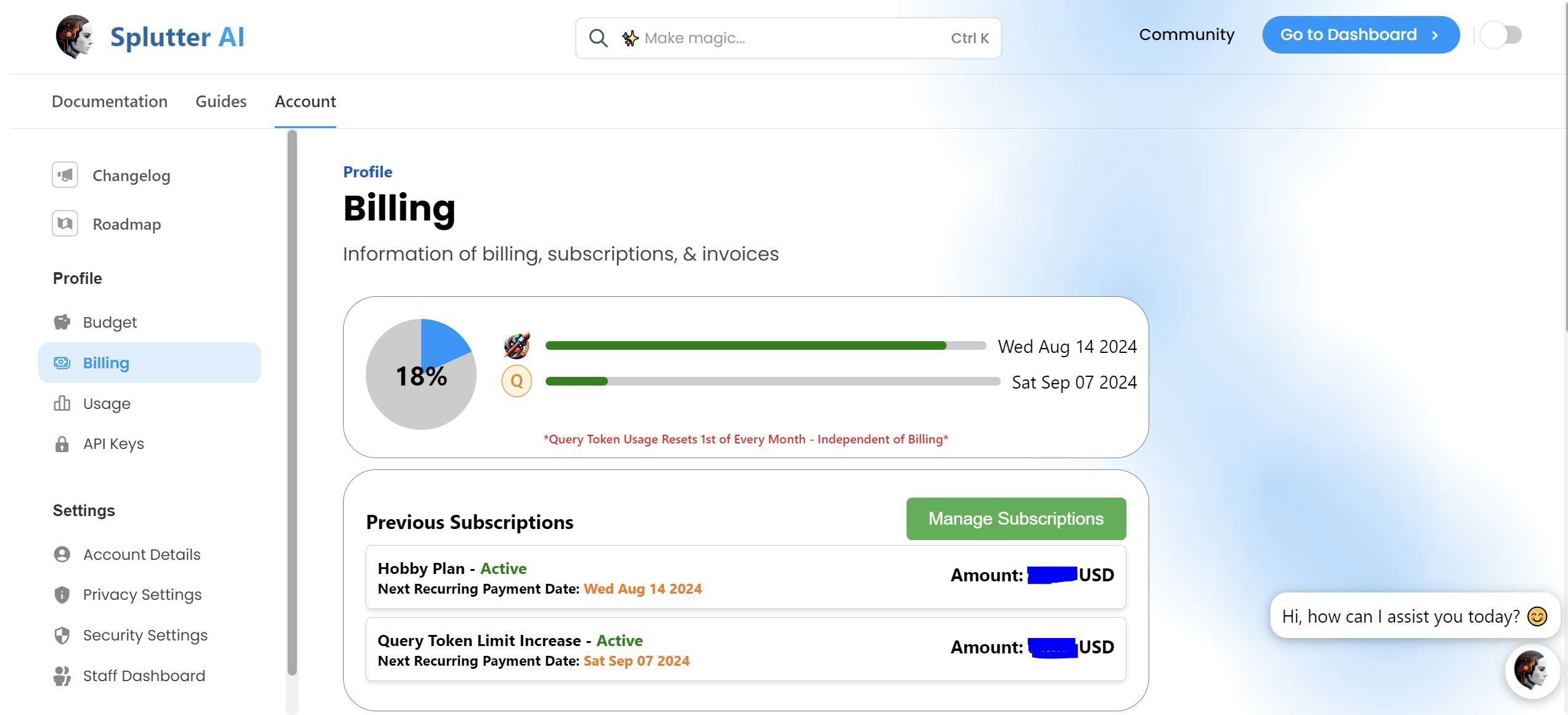Image resolution: width=1568 pixels, height=715 pixels.
Task: Click the Usage bar chart icon
Action: pos(62,403)
